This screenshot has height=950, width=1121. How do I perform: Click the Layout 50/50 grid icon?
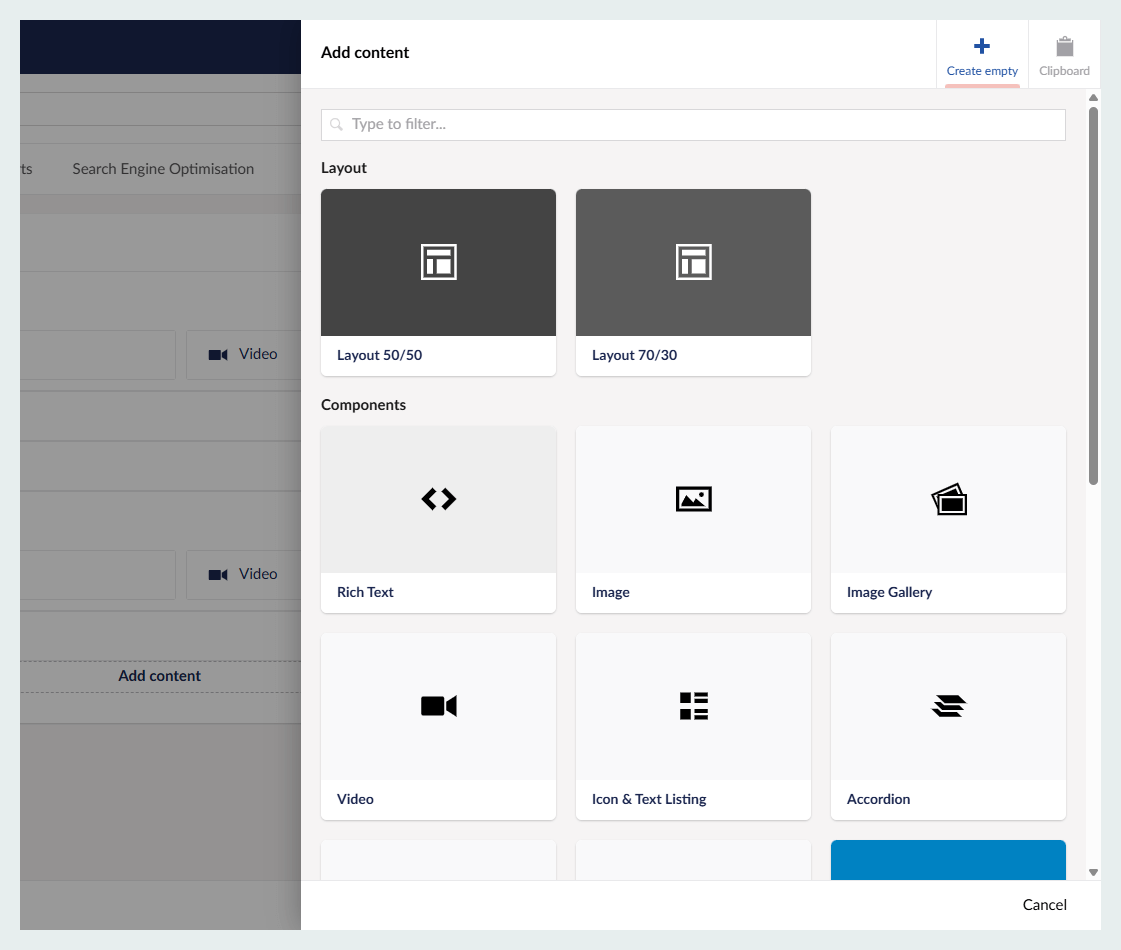click(x=438, y=262)
